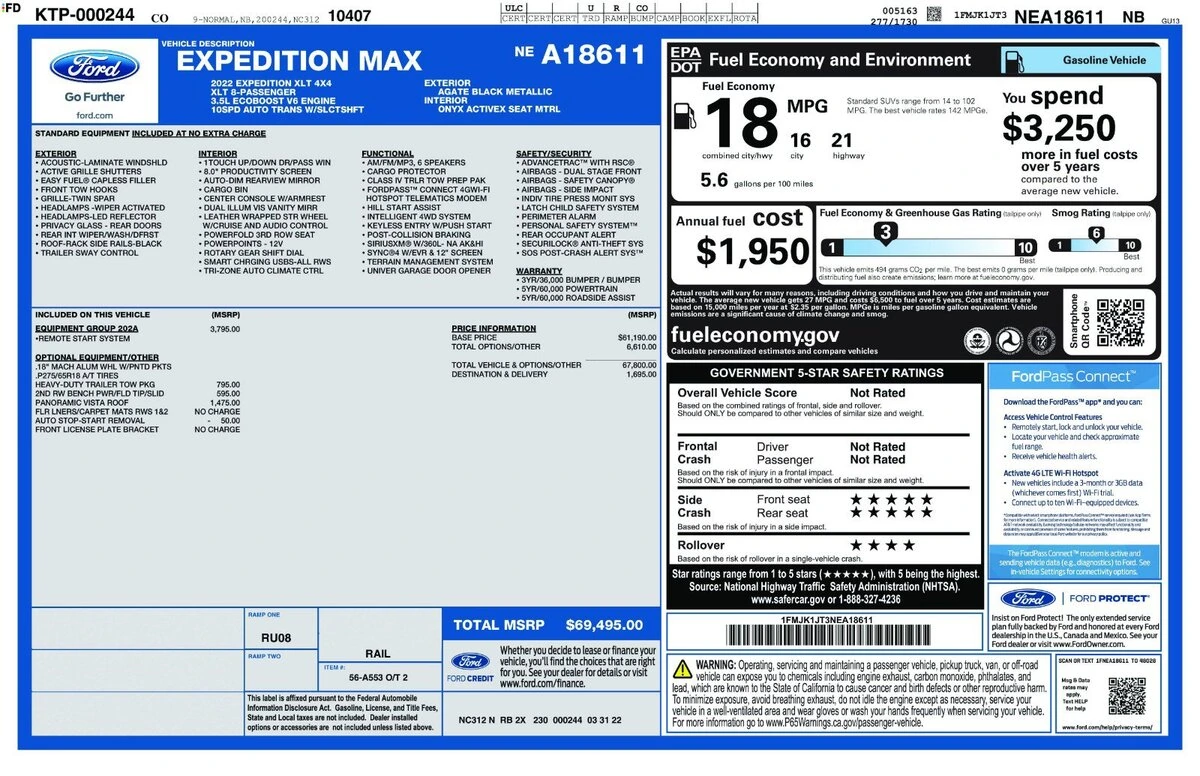Click the yellow warning triangle icon
This screenshot has height=776, width=1200.
tap(681, 668)
